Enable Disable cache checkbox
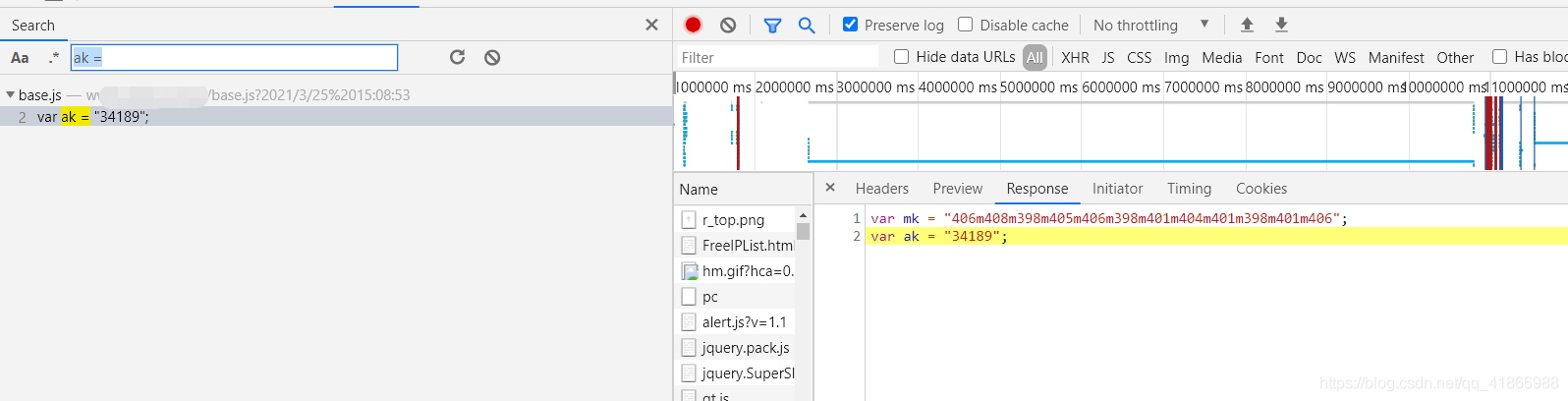 point(966,25)
